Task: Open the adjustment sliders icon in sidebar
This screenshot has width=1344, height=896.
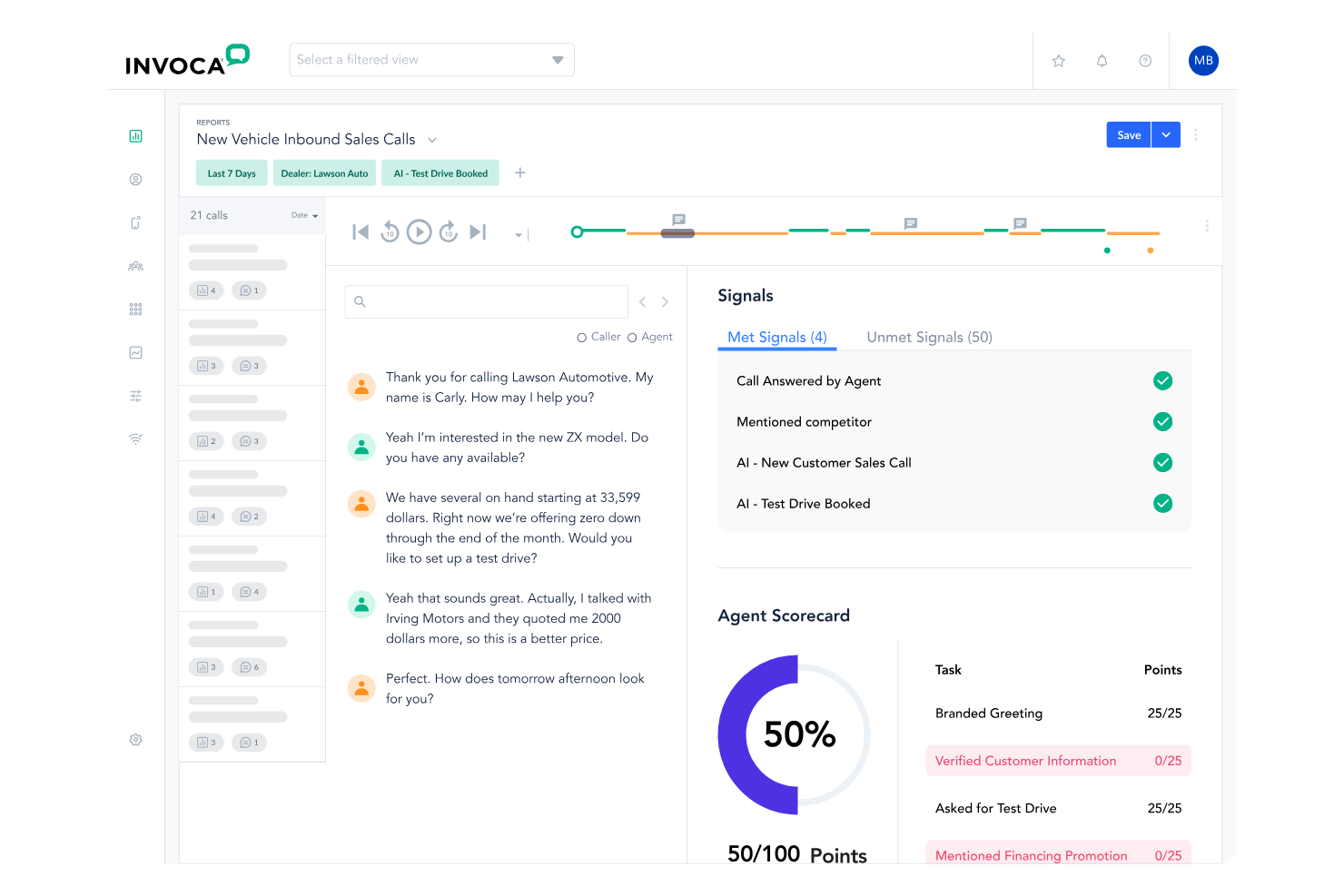Action: (135, 396)
